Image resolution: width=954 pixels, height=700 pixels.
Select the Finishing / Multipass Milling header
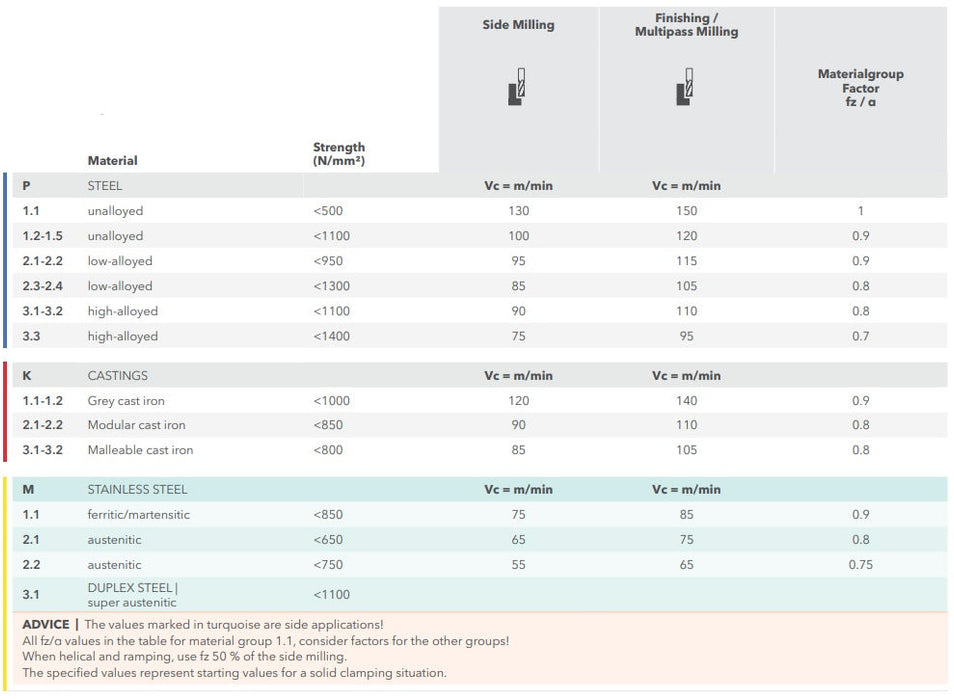[x=686, y=25]
